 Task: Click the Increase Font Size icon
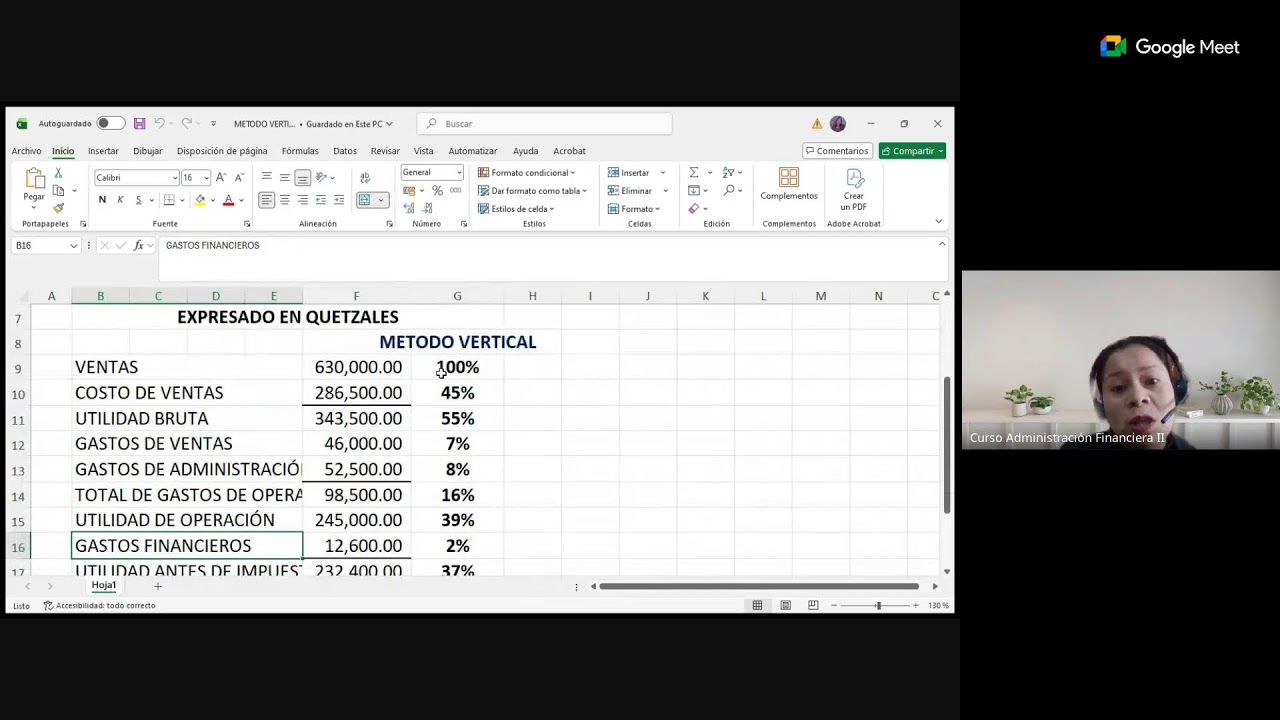coord(222,178)
